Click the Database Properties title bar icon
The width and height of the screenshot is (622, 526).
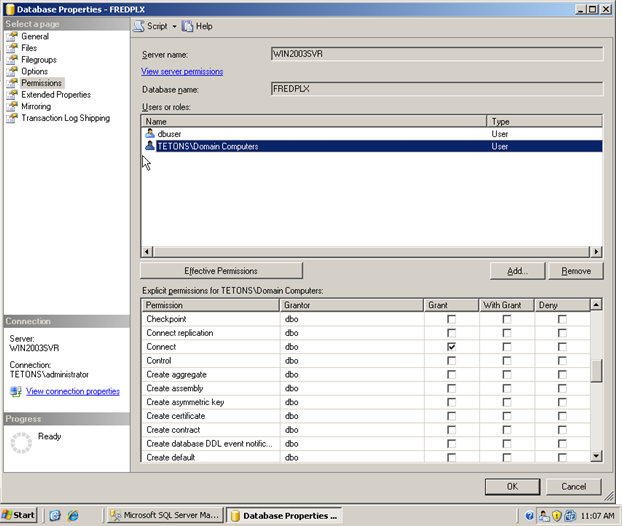[10, 10]
